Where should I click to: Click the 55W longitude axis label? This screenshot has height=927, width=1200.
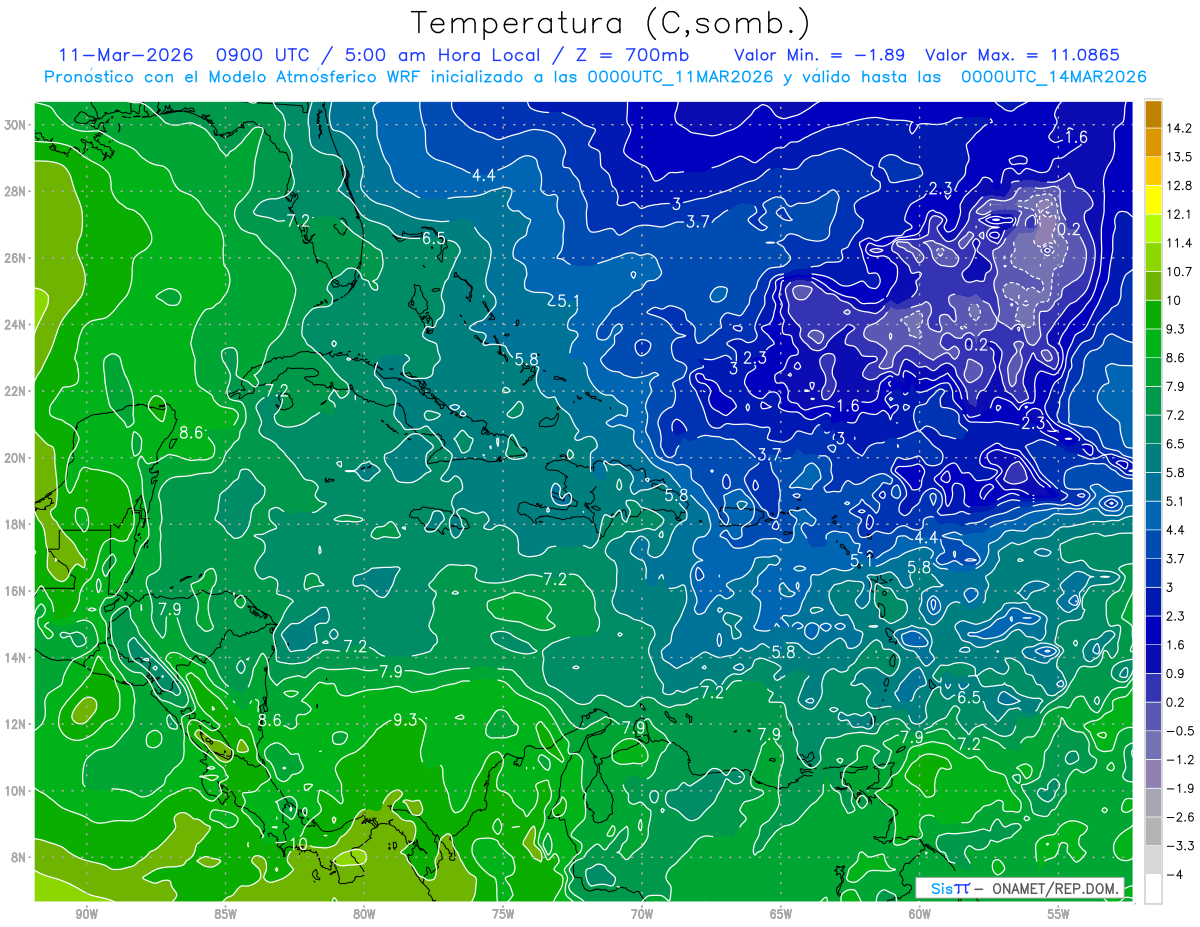pyautogui.click(x=1059, y=914)
